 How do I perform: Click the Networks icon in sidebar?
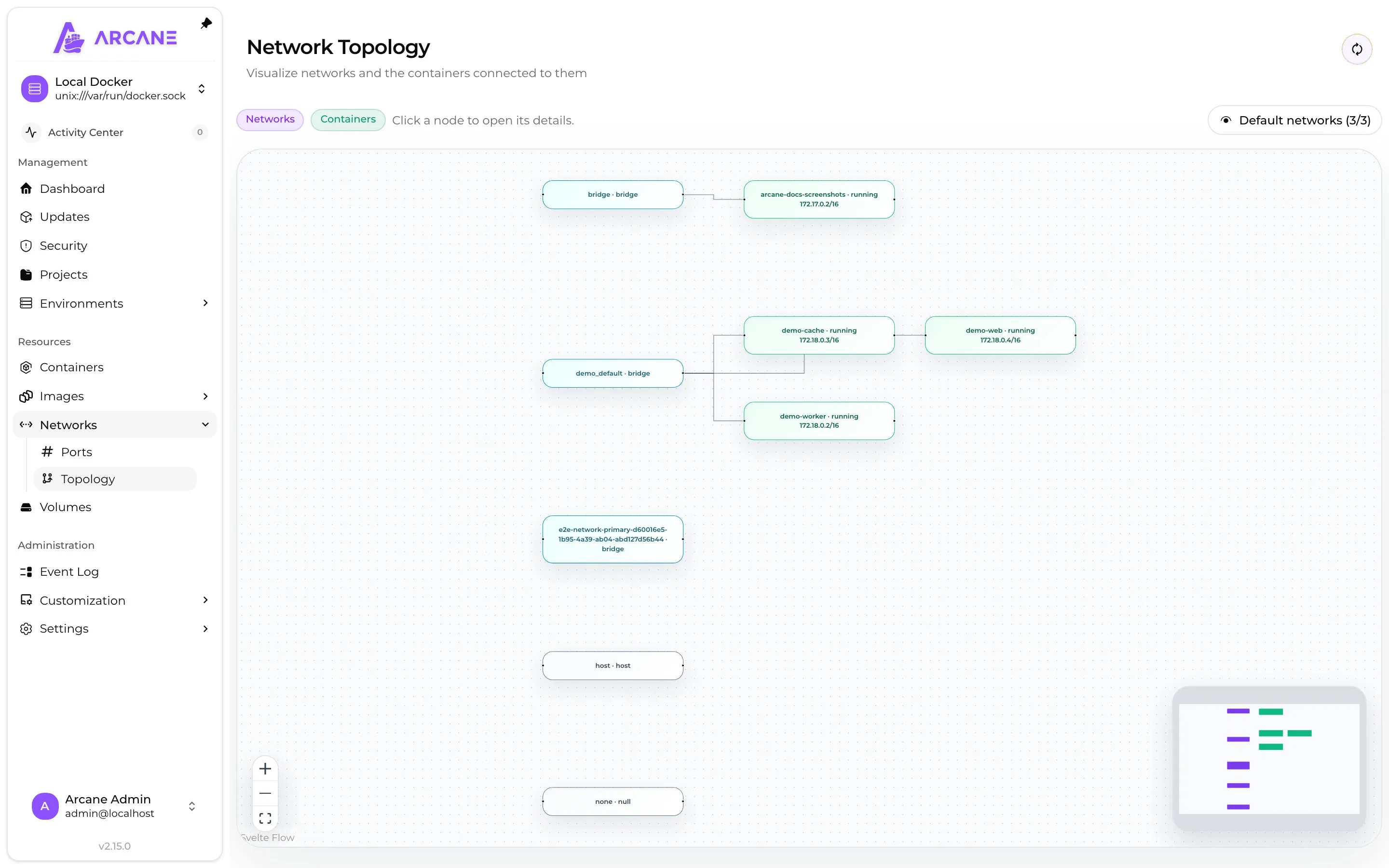[x=26, y=425]
